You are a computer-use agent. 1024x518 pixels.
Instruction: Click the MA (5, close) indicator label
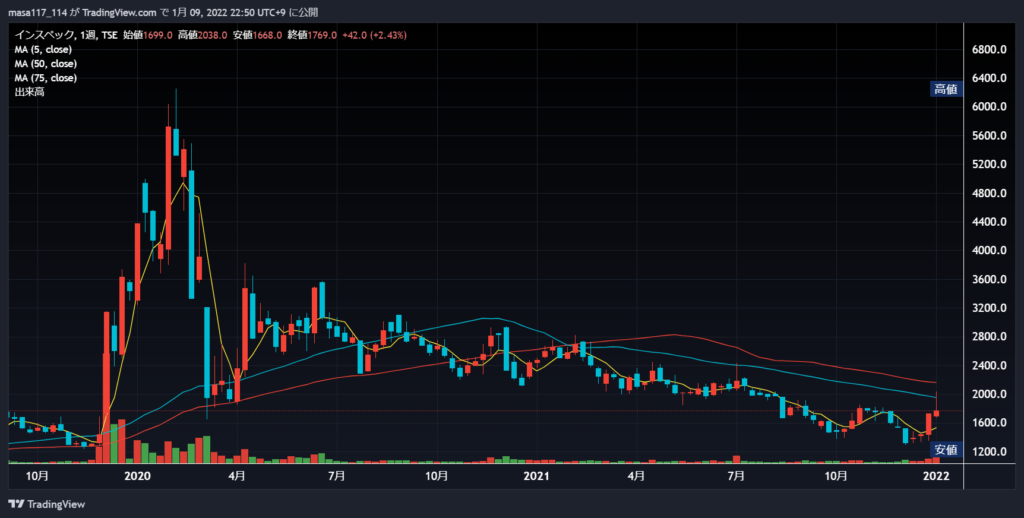coord(43,50)
